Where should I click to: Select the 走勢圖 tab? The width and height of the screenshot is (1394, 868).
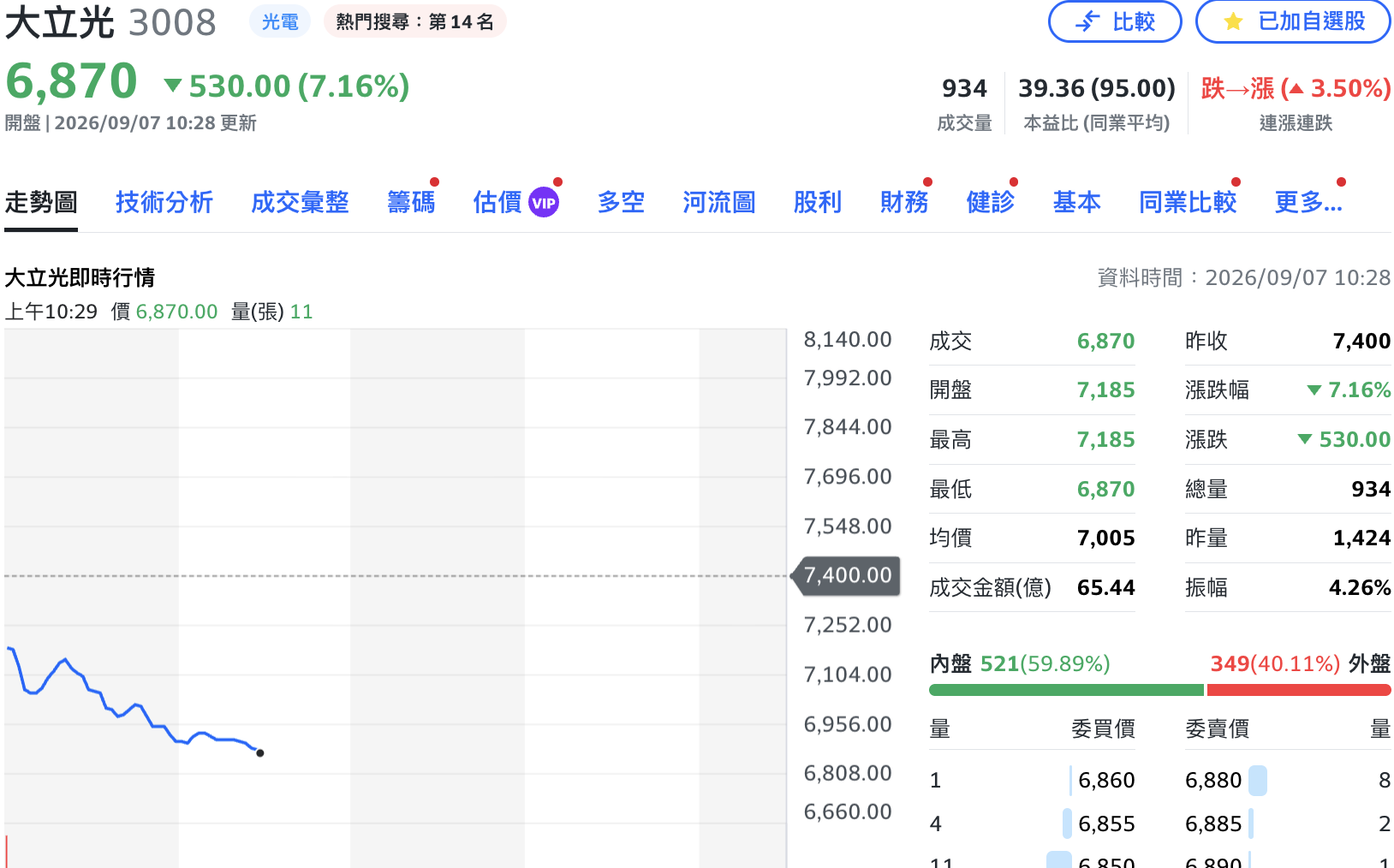pos(41,203)
